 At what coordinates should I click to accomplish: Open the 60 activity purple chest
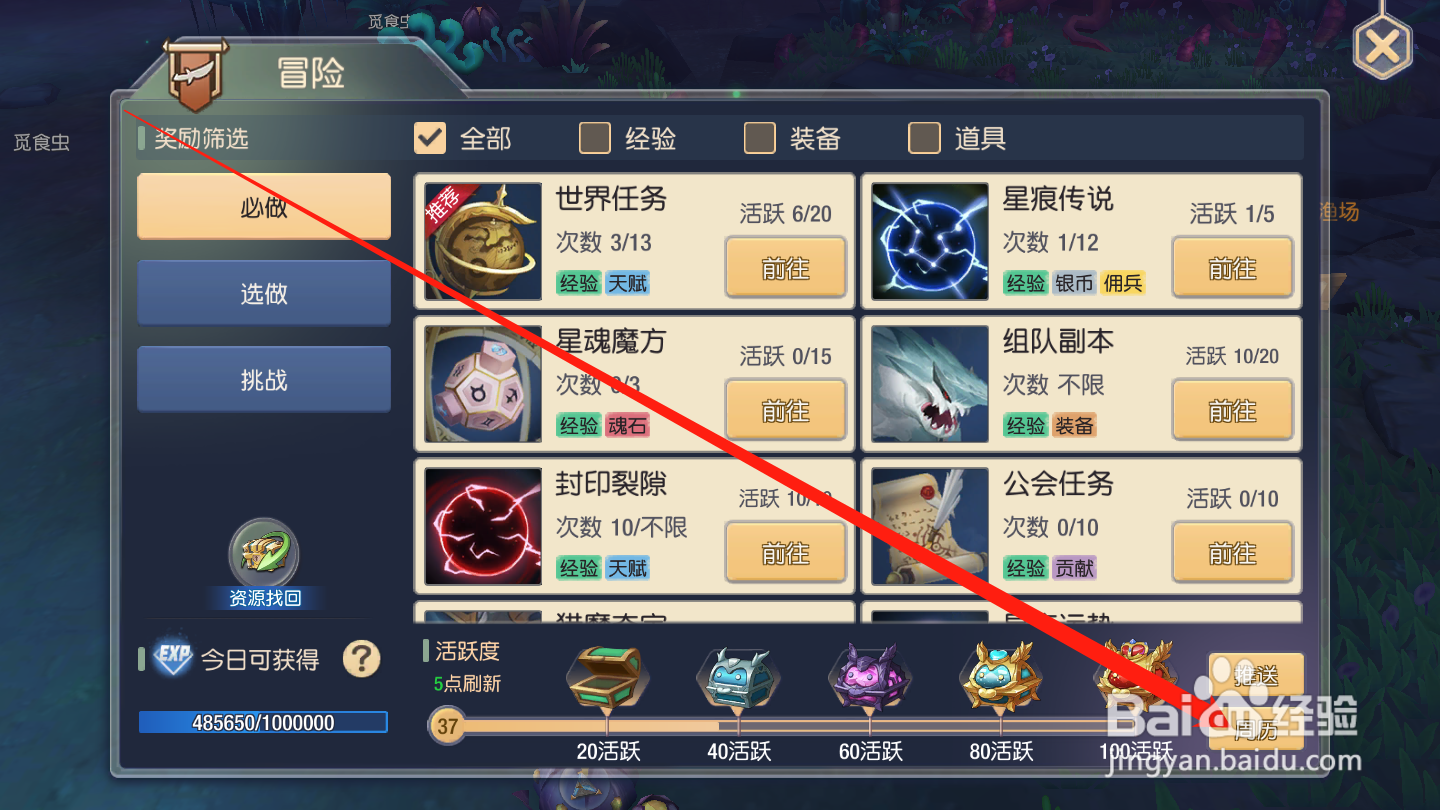[x=870, y=677]
